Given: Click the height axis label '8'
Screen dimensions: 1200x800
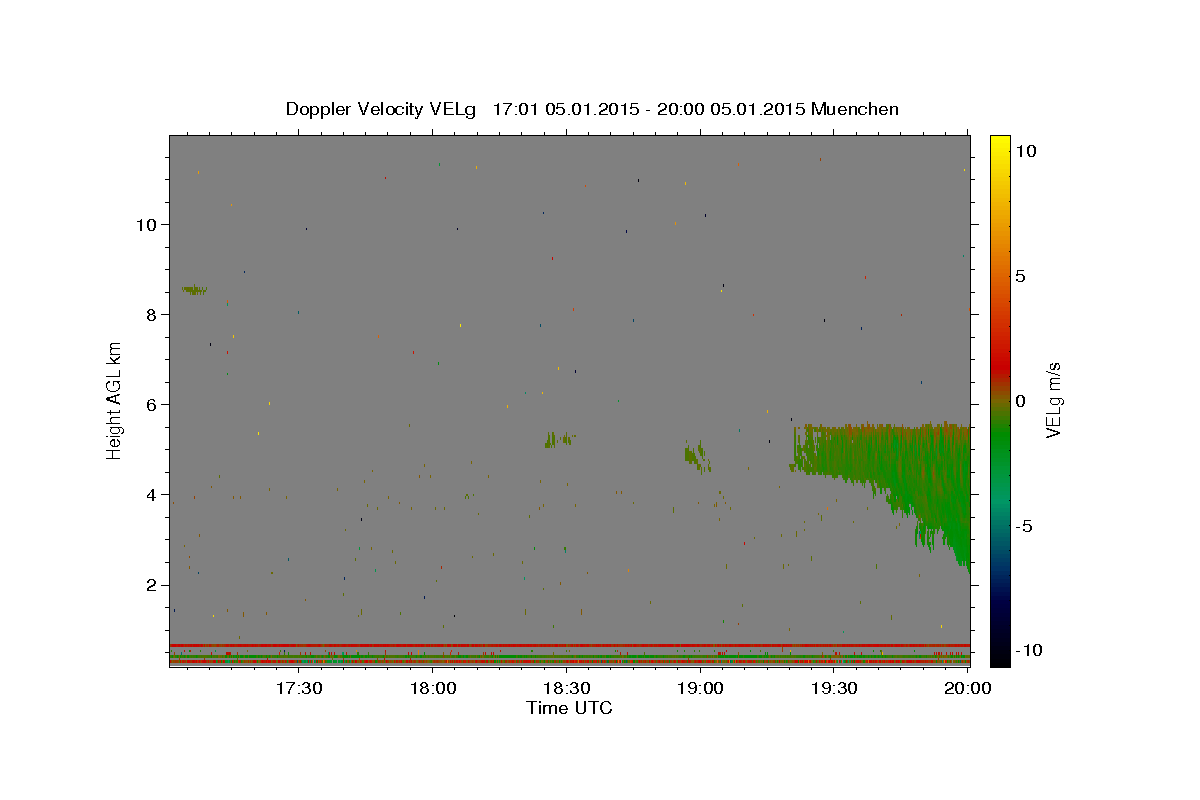Looking at the screenshot, I should pos(153,314).
